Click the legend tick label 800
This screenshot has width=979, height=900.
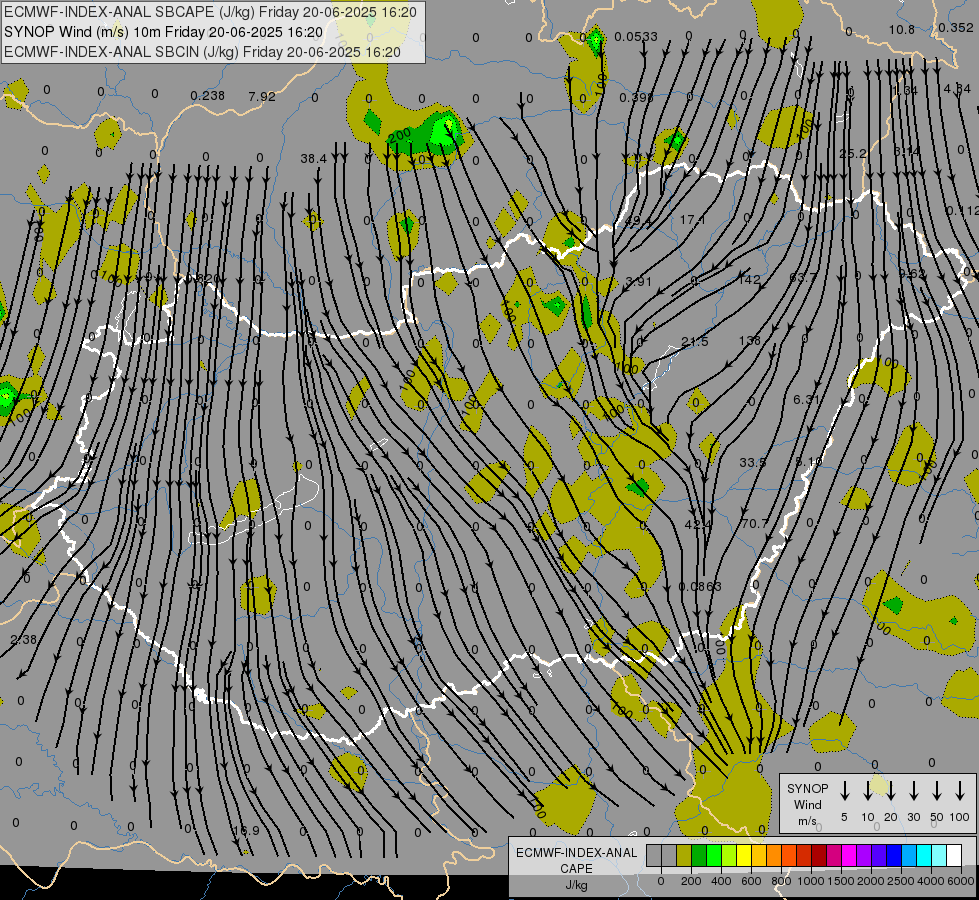pos(781,881)
